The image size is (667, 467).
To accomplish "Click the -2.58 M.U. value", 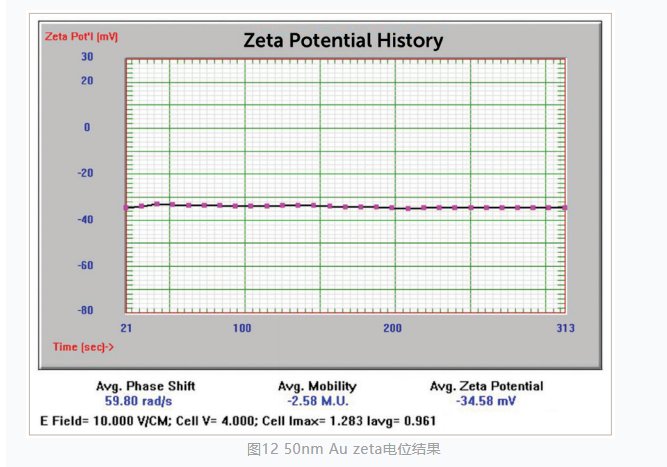I will pos(317,399).
